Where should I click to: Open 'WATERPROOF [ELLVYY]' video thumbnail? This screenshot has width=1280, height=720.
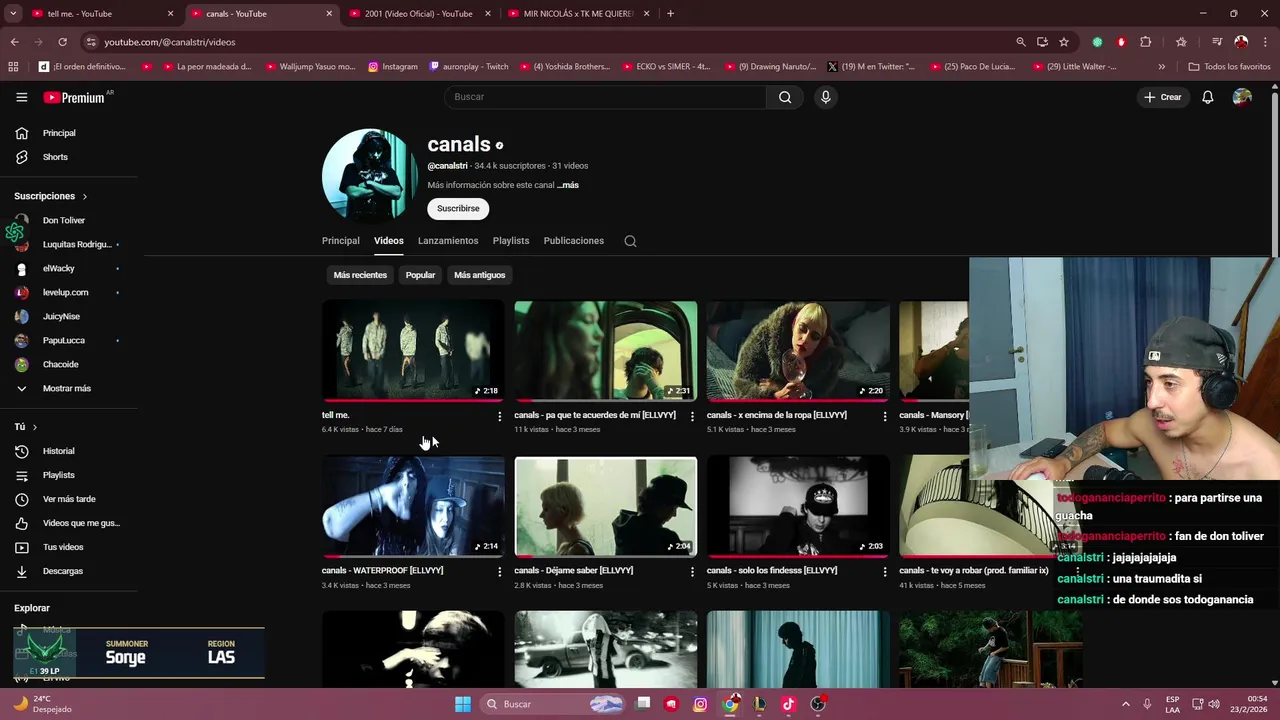coord(413,506)
